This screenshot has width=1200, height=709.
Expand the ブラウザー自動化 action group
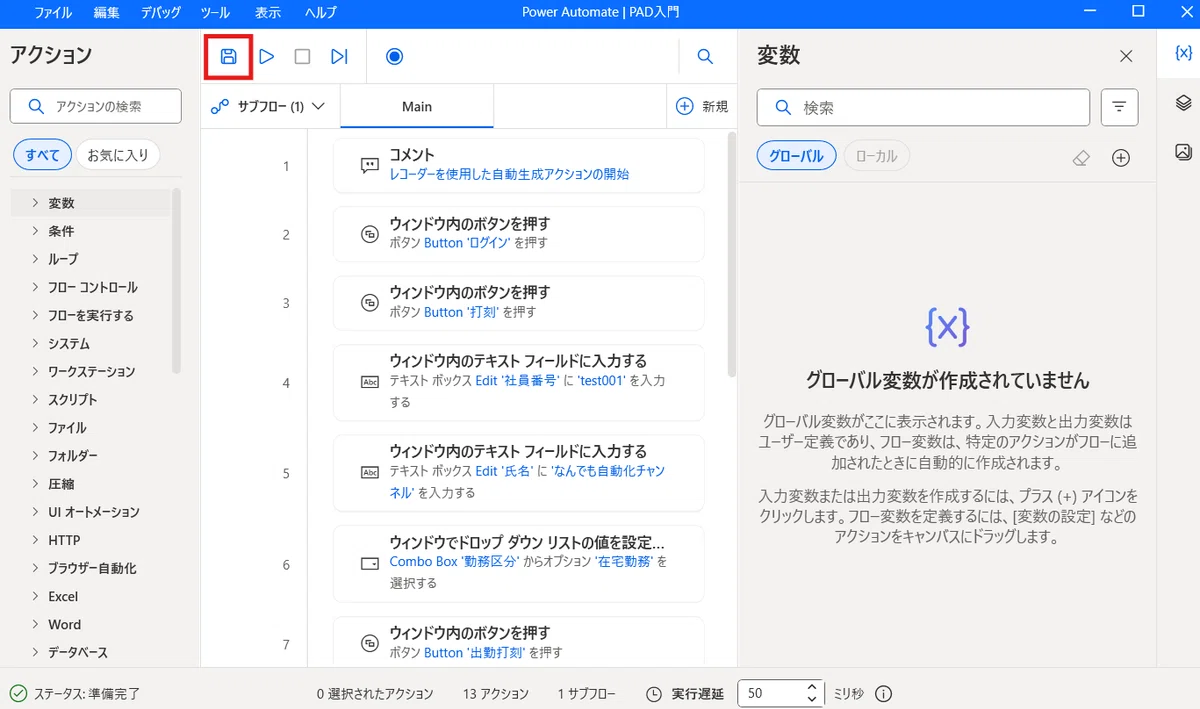pos(35,568)
